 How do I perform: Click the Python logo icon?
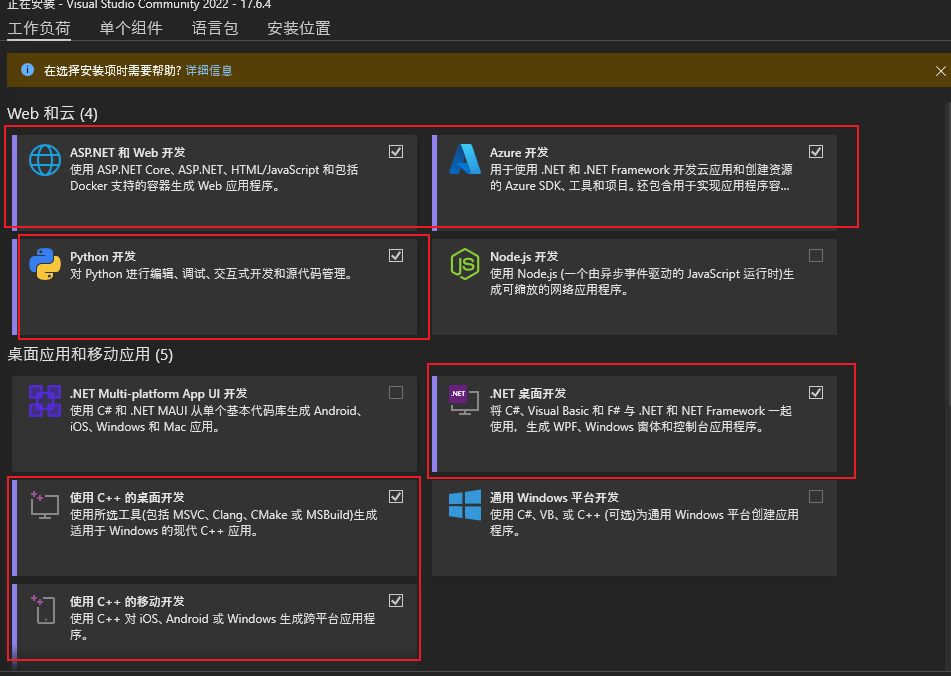[45, 264]
